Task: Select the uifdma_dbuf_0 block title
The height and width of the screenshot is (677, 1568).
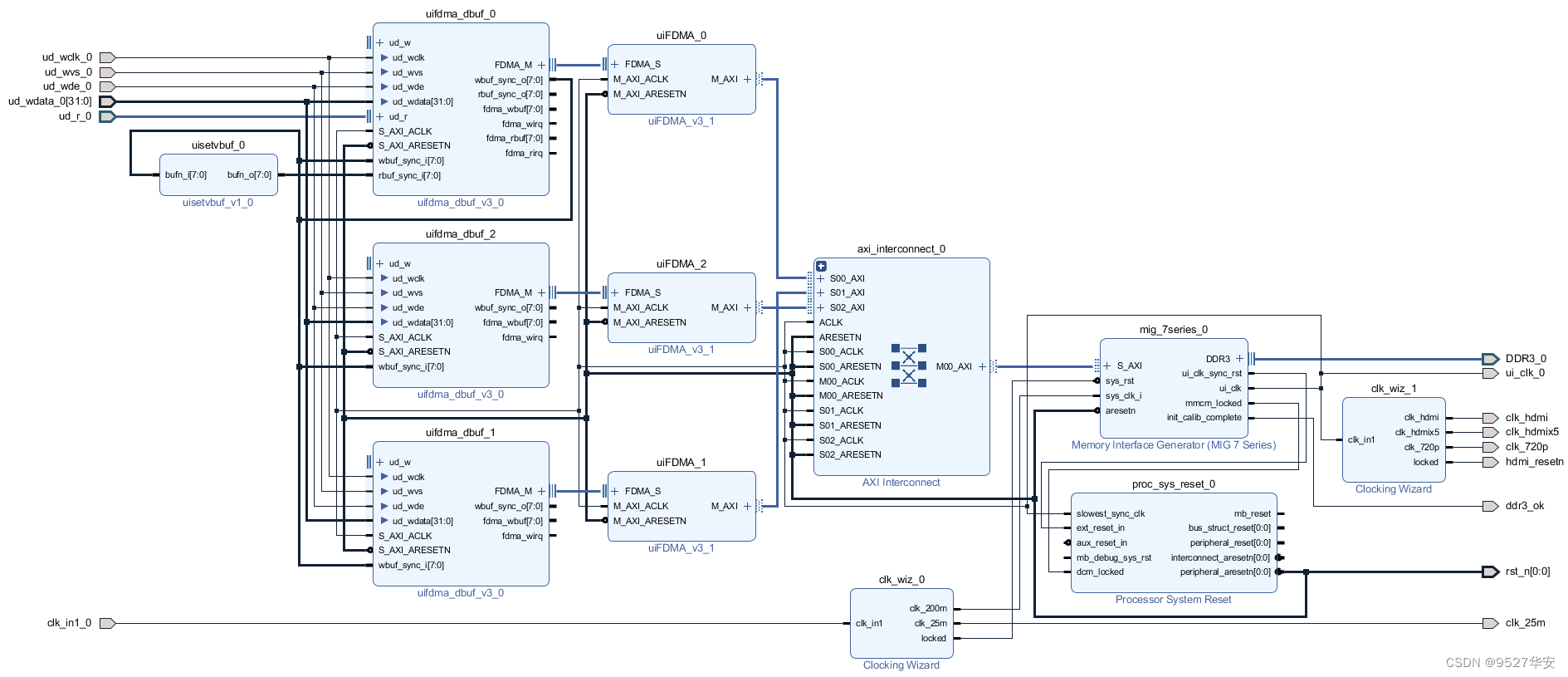Action: tap(460, 14)
